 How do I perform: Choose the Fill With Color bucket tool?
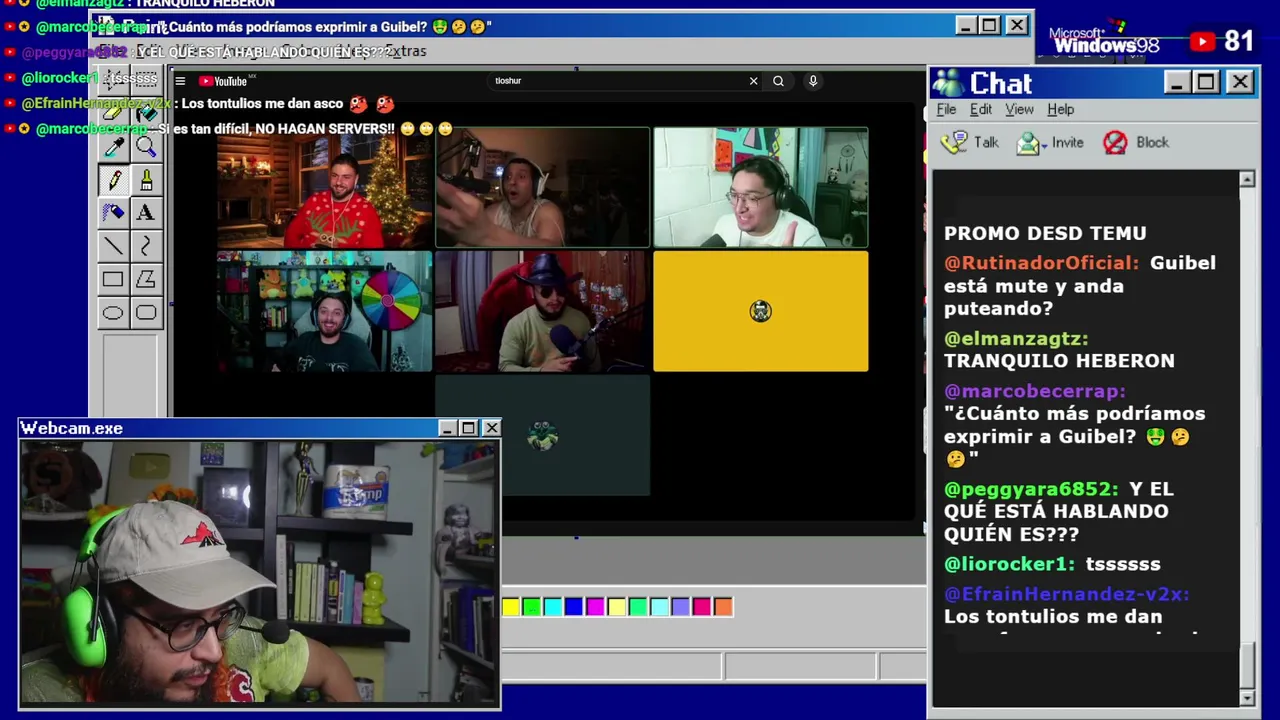[146, 113]
